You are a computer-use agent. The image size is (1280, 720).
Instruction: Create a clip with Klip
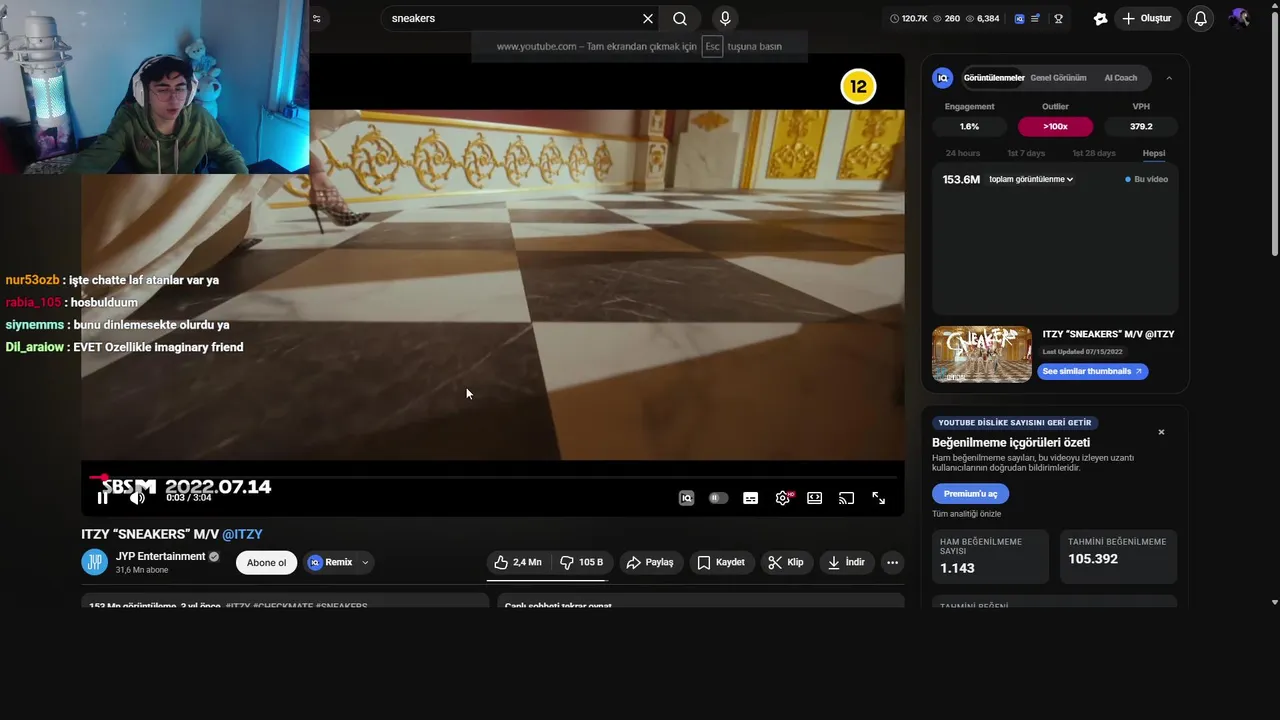tap(786, 562)
